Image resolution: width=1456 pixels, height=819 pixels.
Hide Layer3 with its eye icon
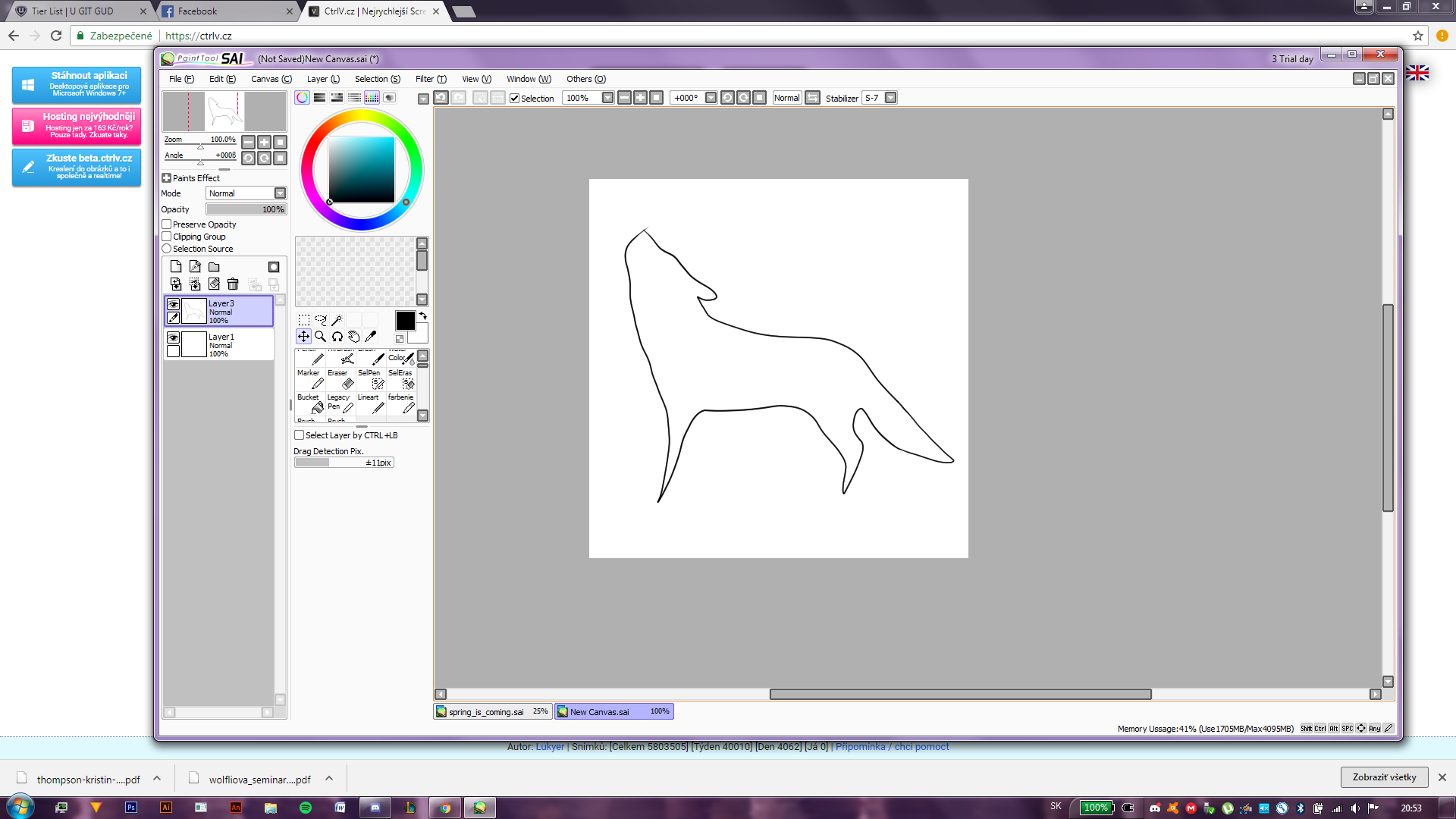click(173, 305)
